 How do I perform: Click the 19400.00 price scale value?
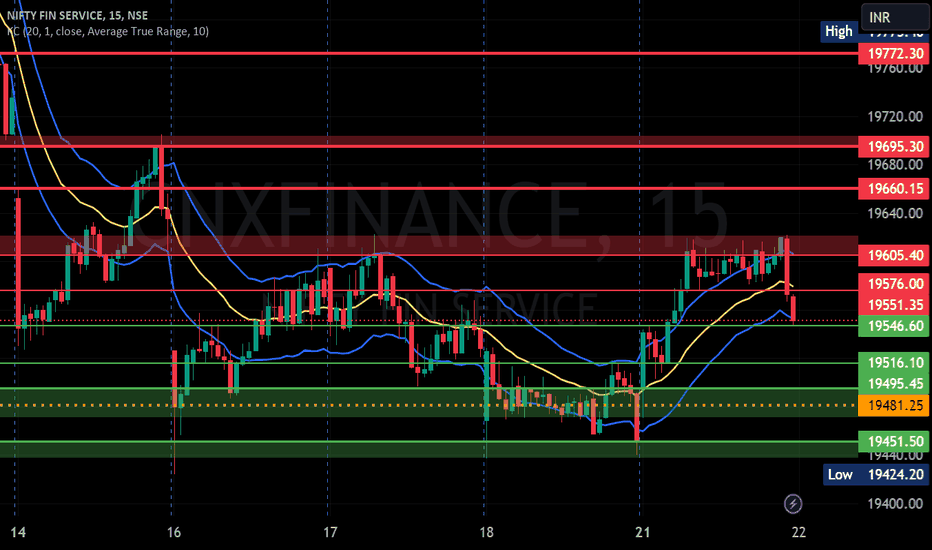click(x=895, y=504)
